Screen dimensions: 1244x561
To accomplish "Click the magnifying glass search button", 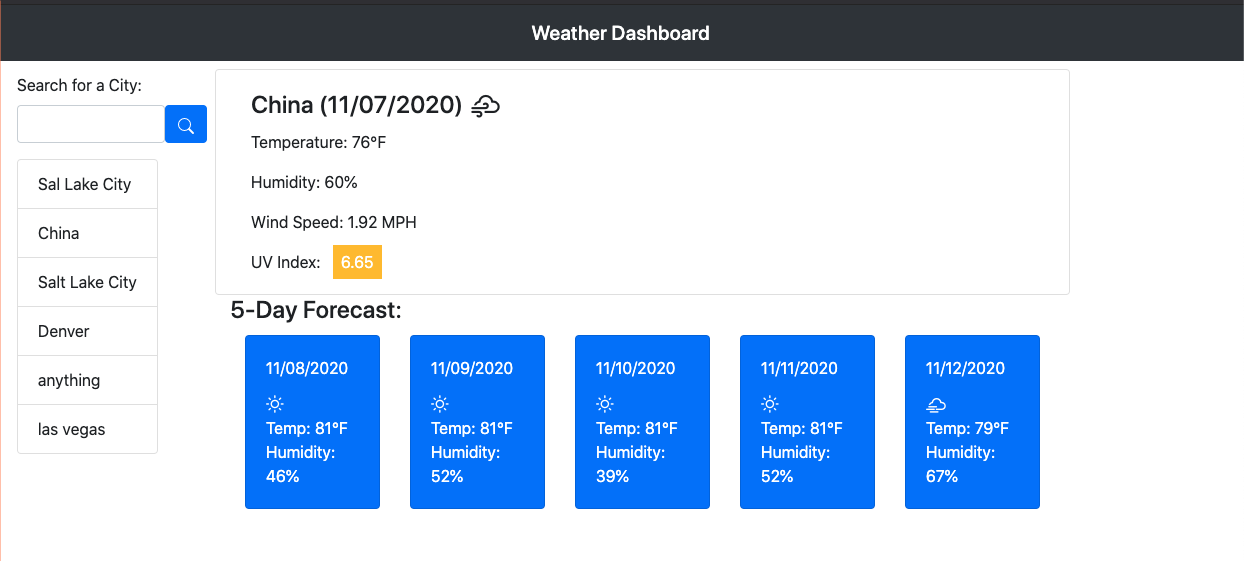I will coord(186,124).
